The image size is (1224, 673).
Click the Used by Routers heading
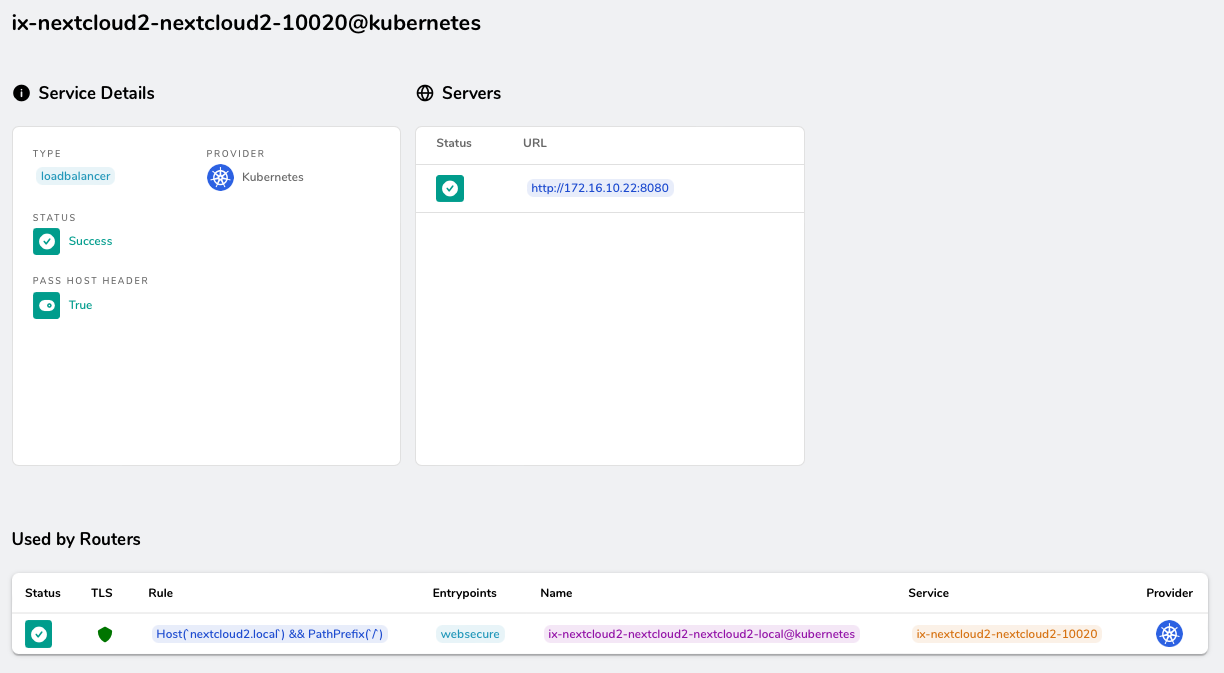pyautogui.click(x=76, y=539)
